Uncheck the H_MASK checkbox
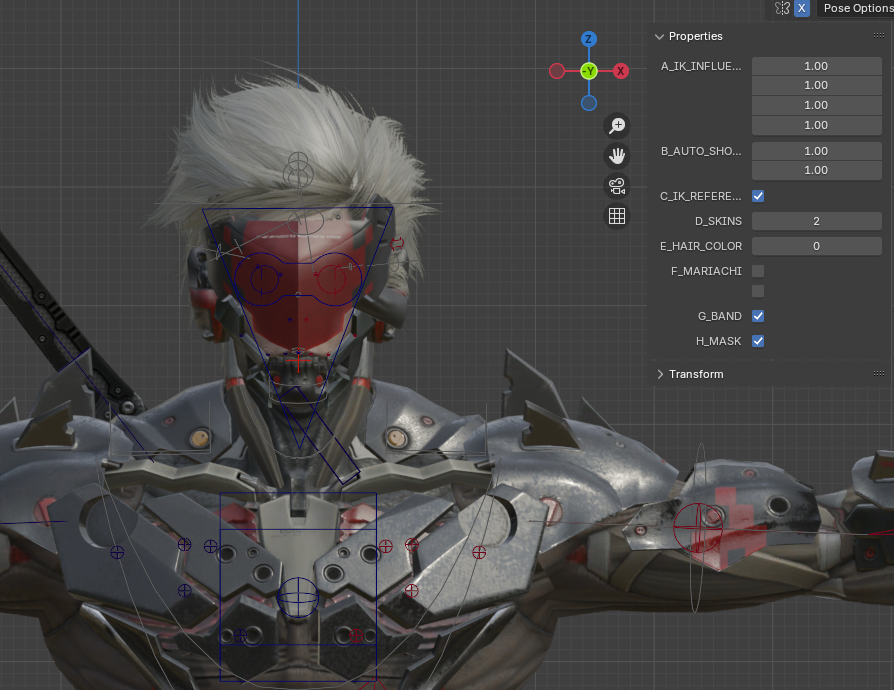The image size is (894, 690). point(758,341)
